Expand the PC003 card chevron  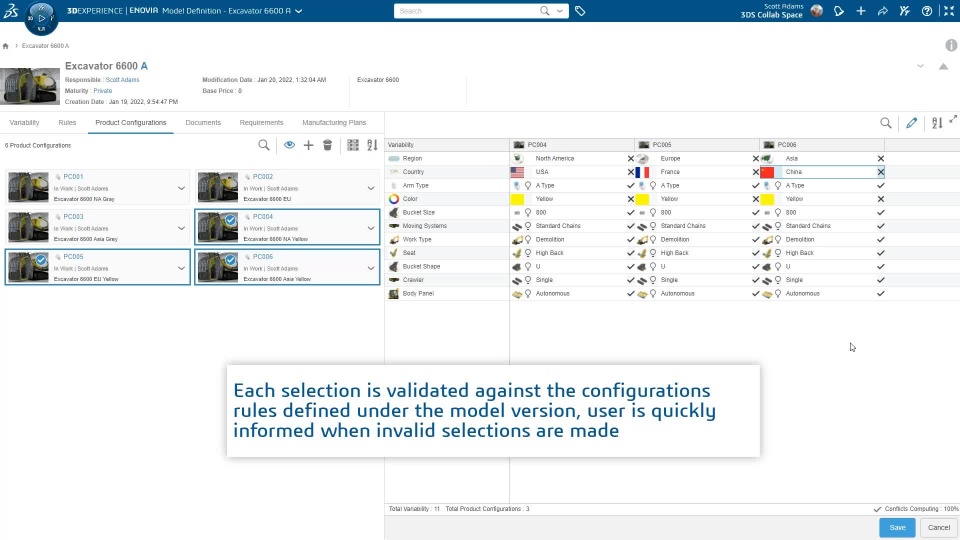coord(181,228)
